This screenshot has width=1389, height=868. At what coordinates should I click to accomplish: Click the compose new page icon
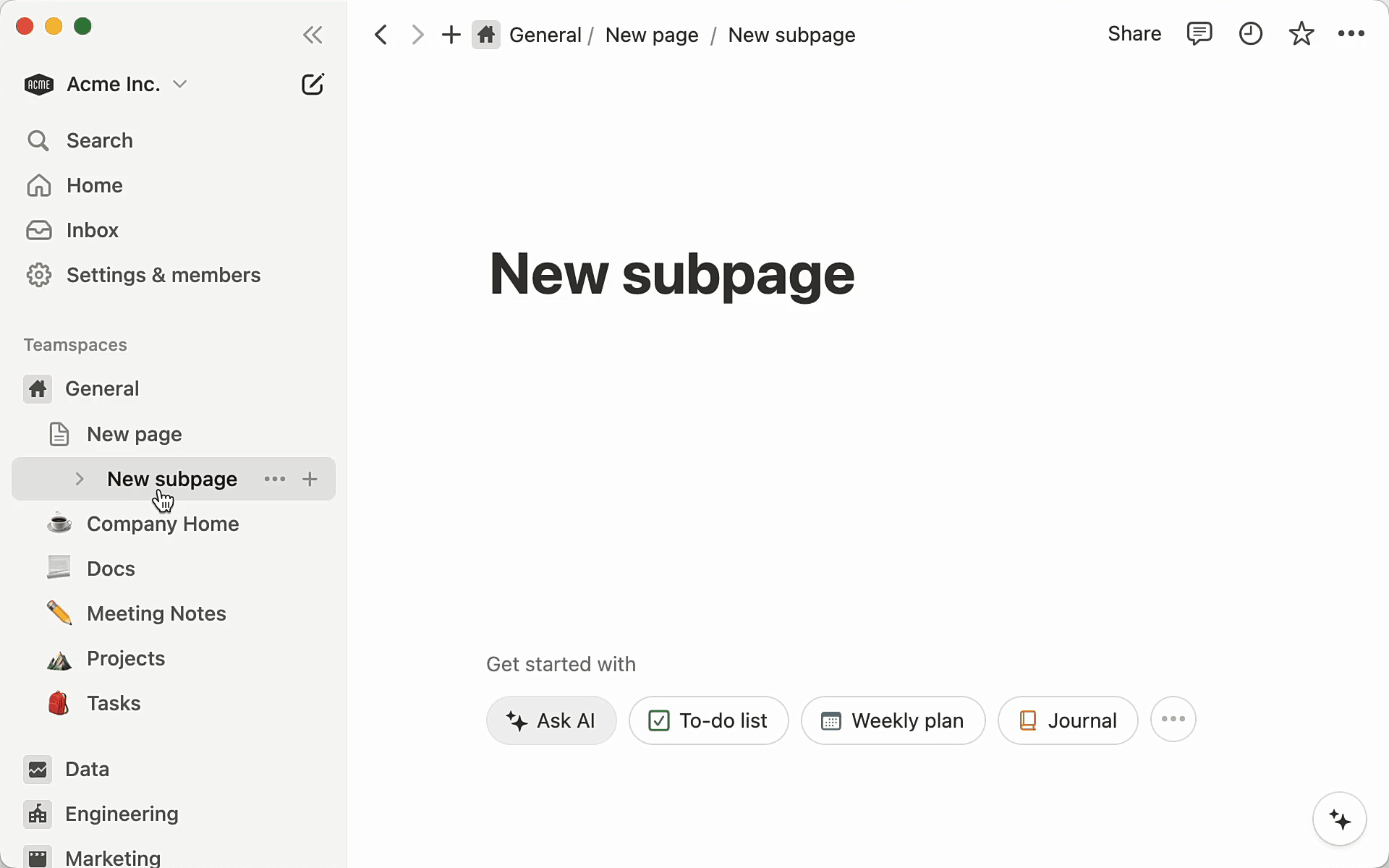313,85
